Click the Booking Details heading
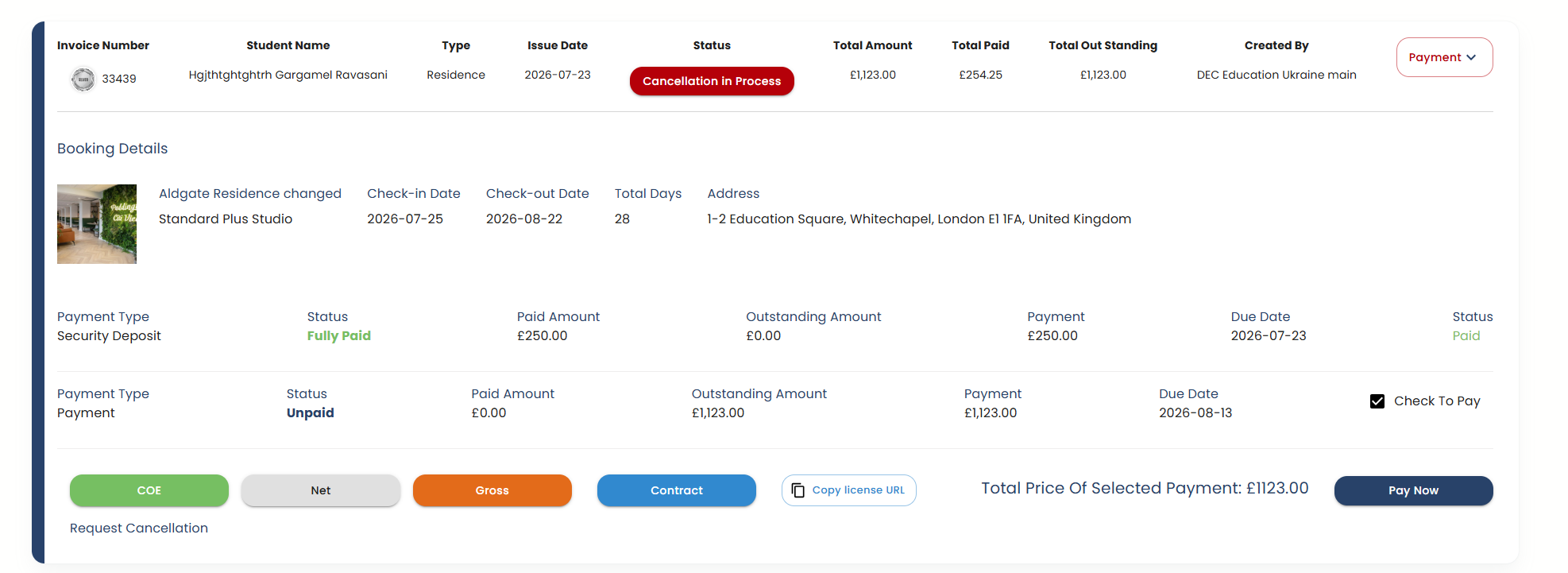Image resolution: width=1568 pixels, height=573 pixels. click(113, 149)
